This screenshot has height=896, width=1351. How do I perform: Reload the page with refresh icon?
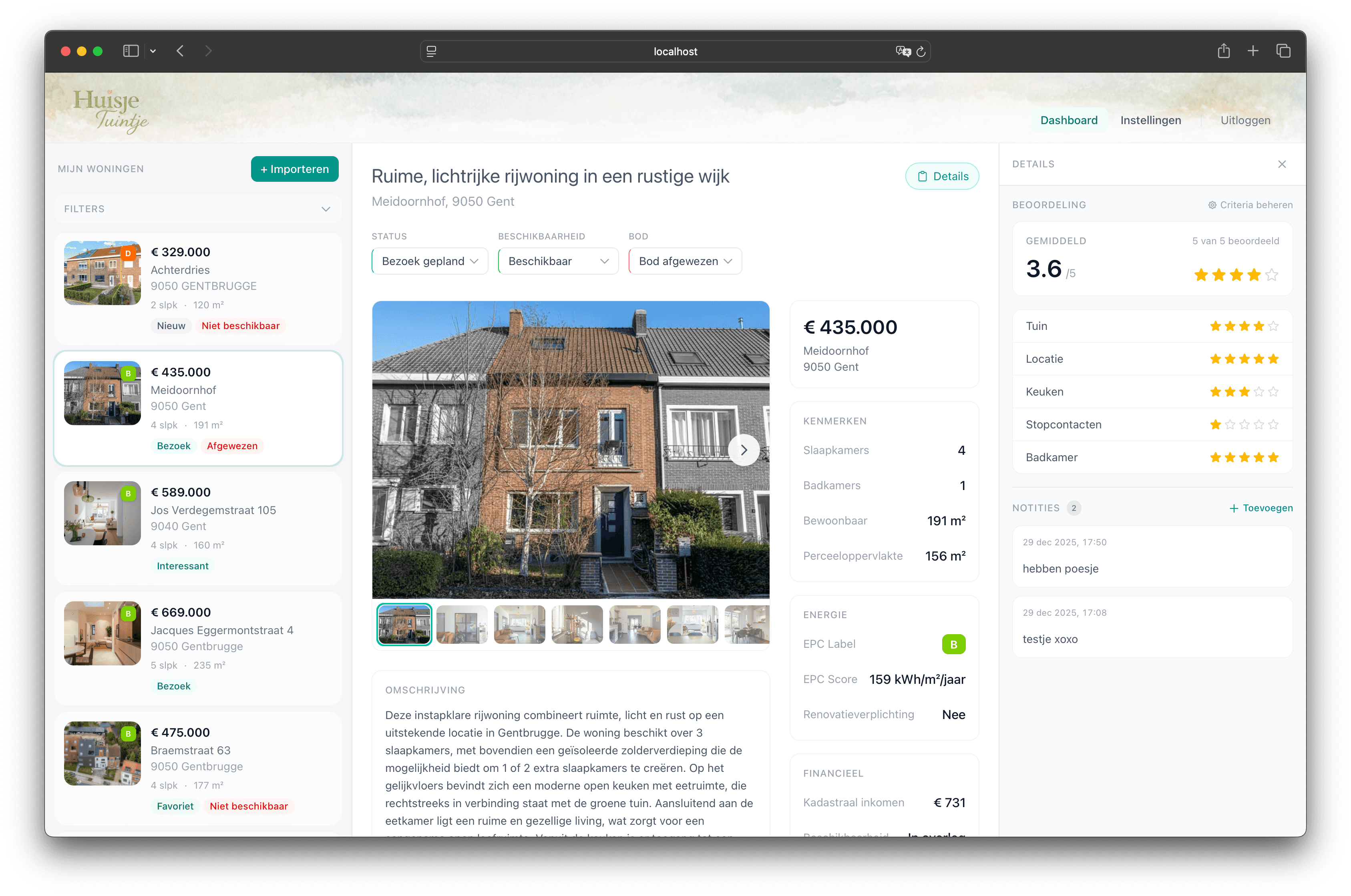tap(921, 52)
